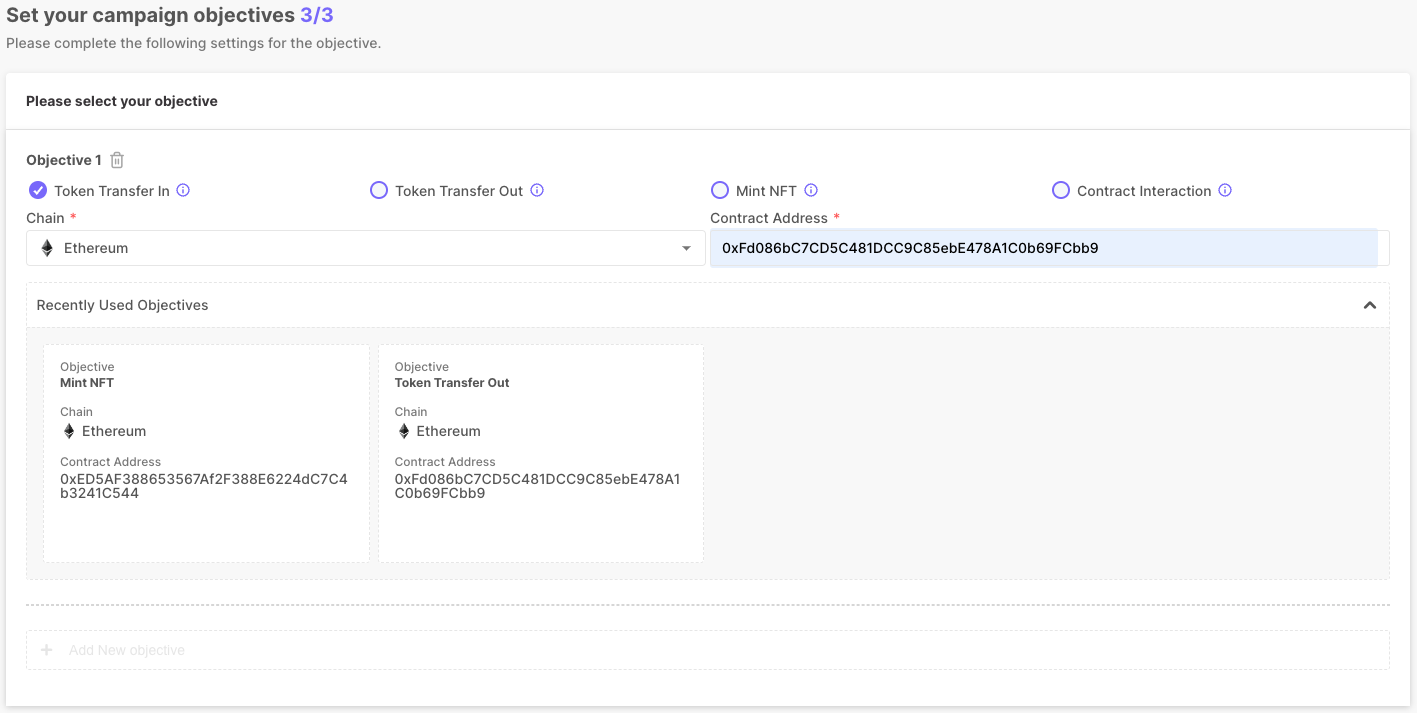The height and width of the screenshot is (713, 1417).
Task: Click Ethereum chain in Token Transfer Out card
Action: click(x=448, y=431)
